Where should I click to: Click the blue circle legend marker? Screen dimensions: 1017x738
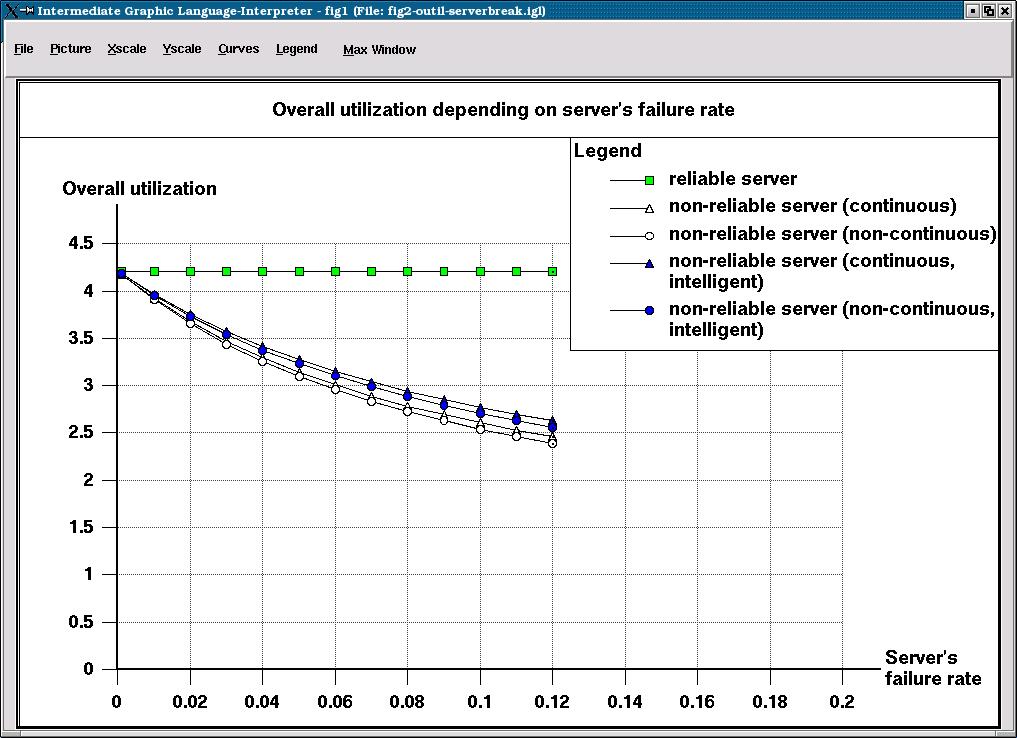[x=649, y=311]
